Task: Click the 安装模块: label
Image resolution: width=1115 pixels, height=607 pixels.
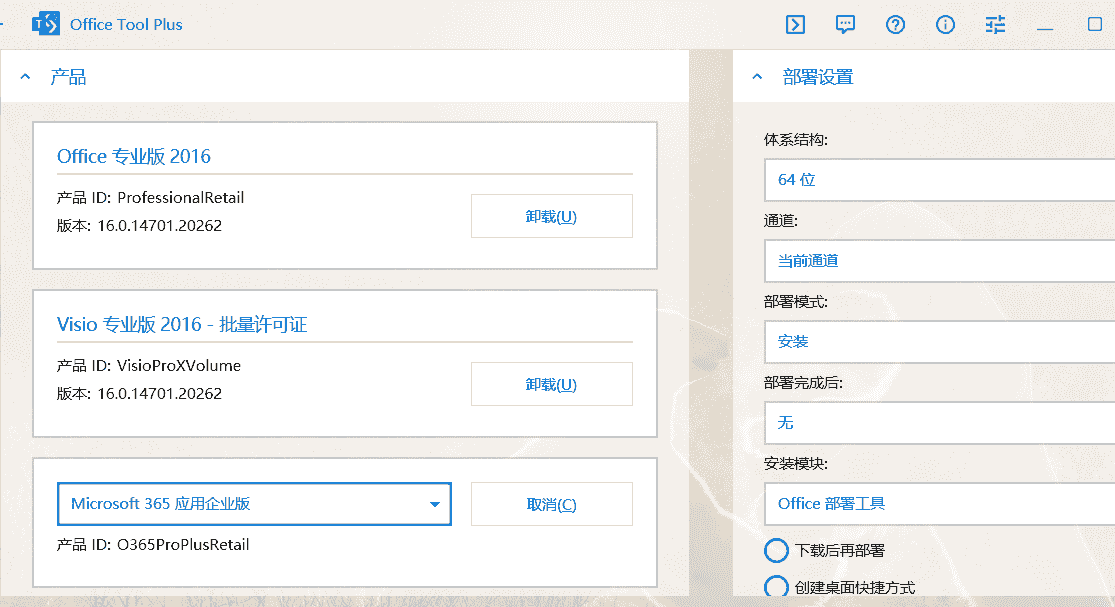Action: pos(796,463)
